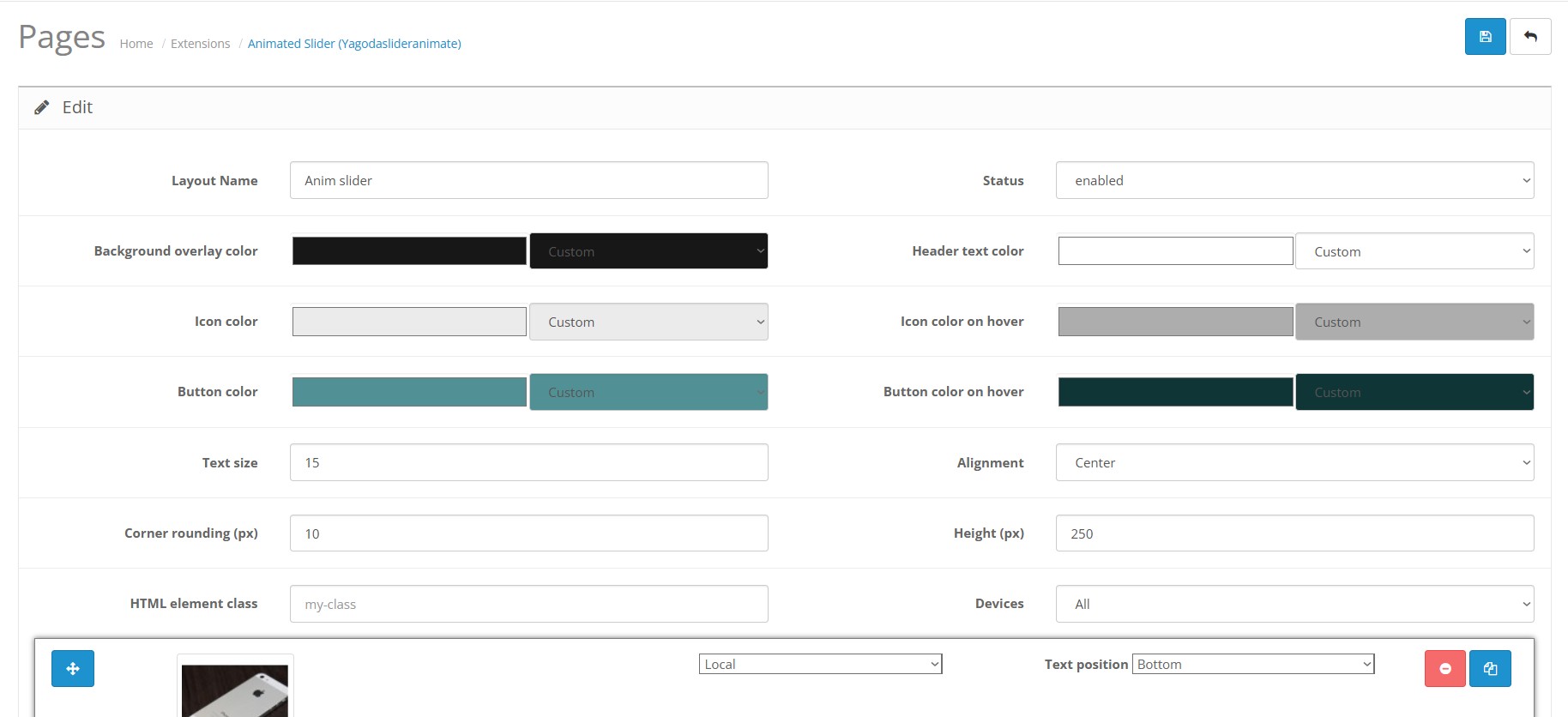Viewport: 1568px width, 717px height.
Task: Select the slide image thumbnail
Action: click(x=235, y=690)
